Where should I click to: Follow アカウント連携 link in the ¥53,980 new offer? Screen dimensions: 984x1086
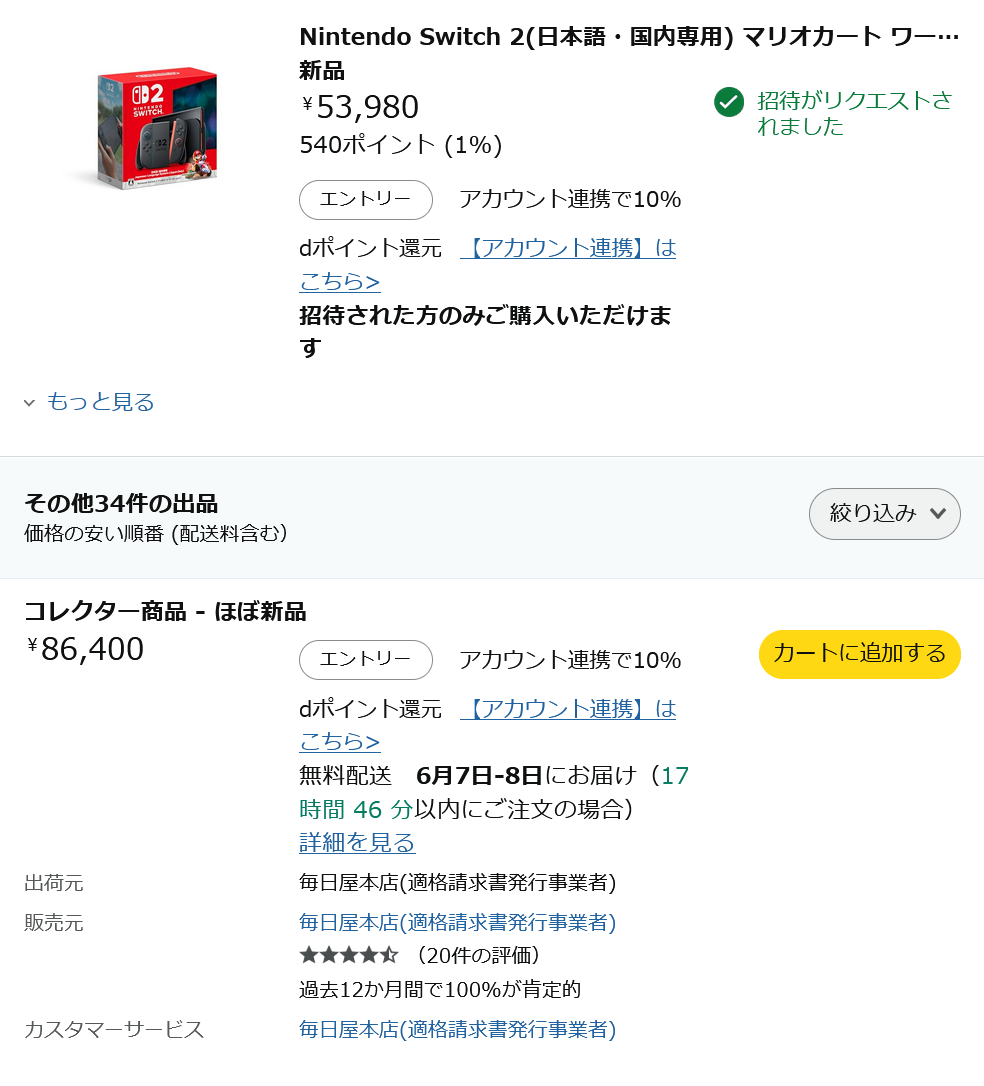[x=567, y=248]
